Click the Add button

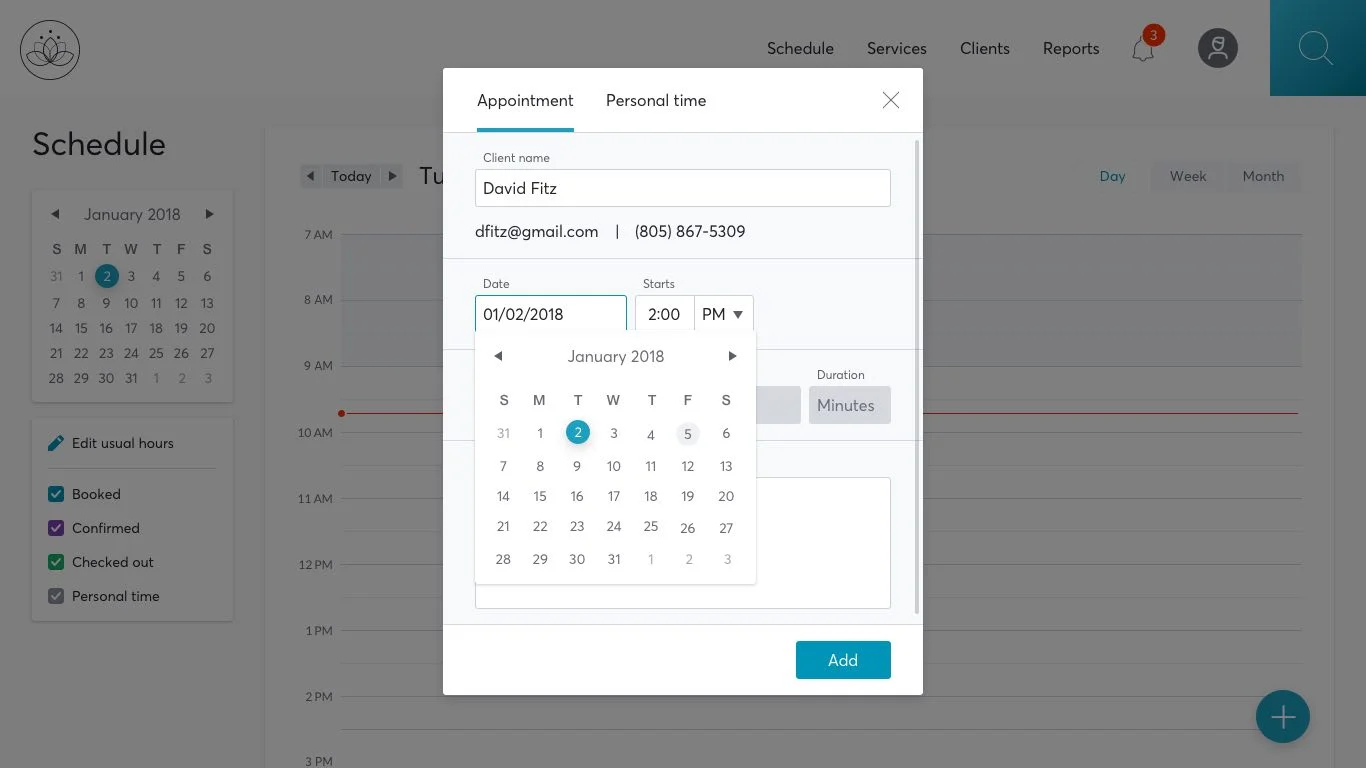click(843, 660)
